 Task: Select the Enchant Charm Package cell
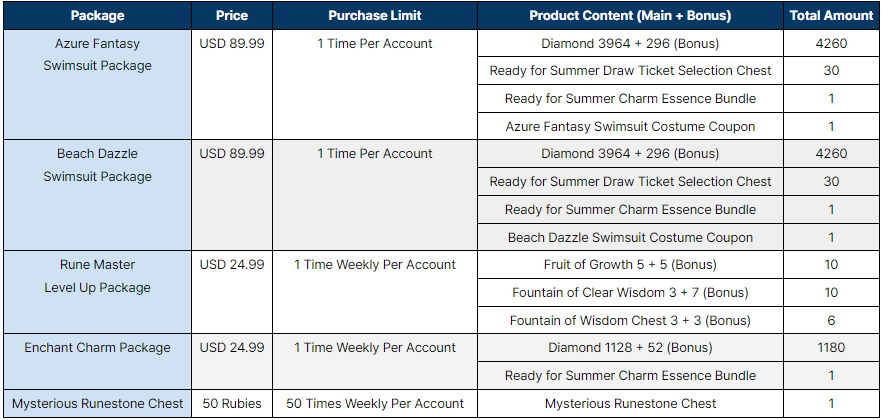tap(97, 361)
